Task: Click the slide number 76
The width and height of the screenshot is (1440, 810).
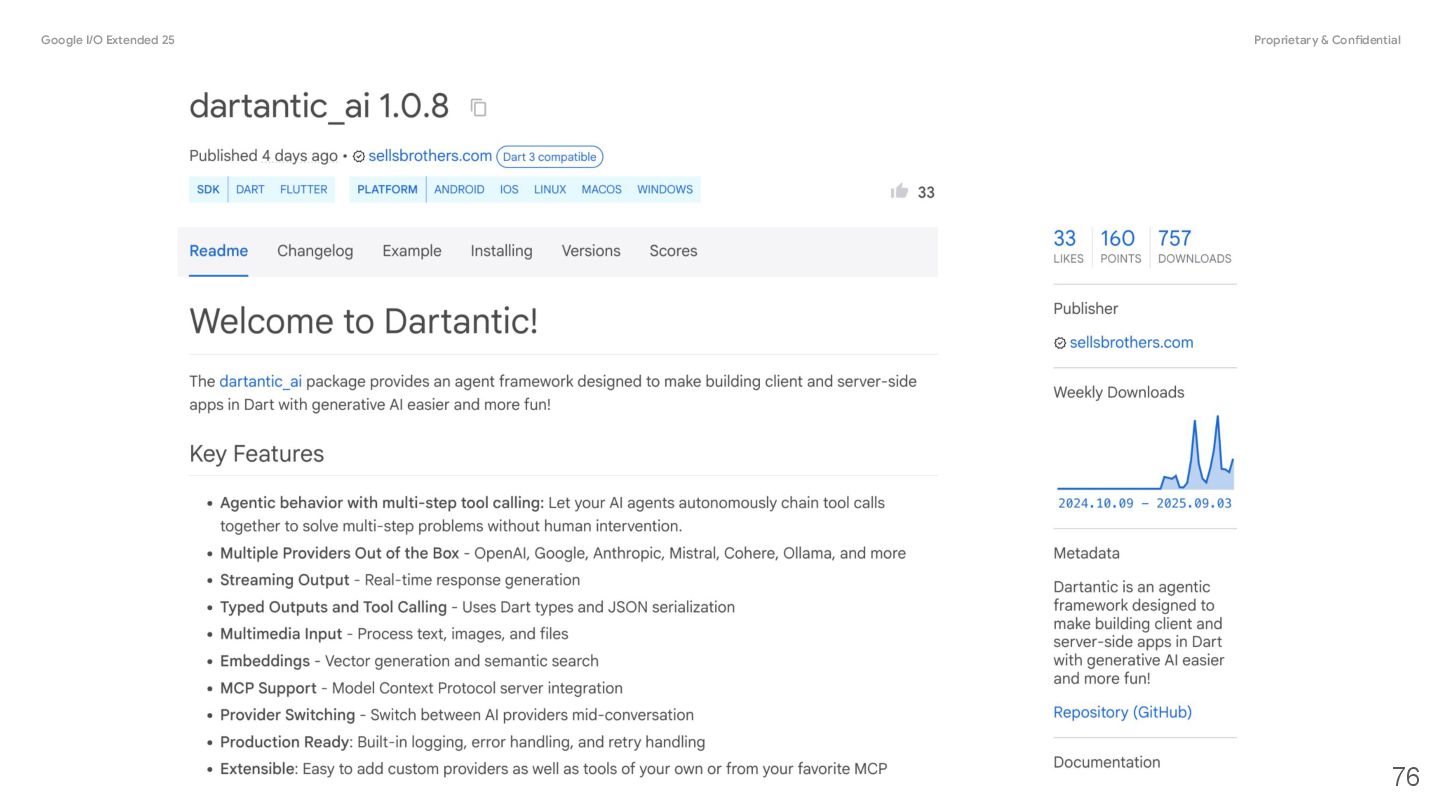Action: pyautogui.click(x=1405, y=777)
